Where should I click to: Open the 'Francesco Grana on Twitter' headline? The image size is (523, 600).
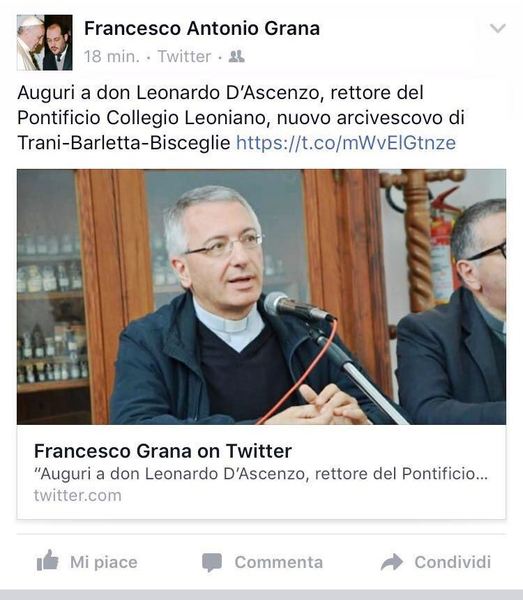163,451
